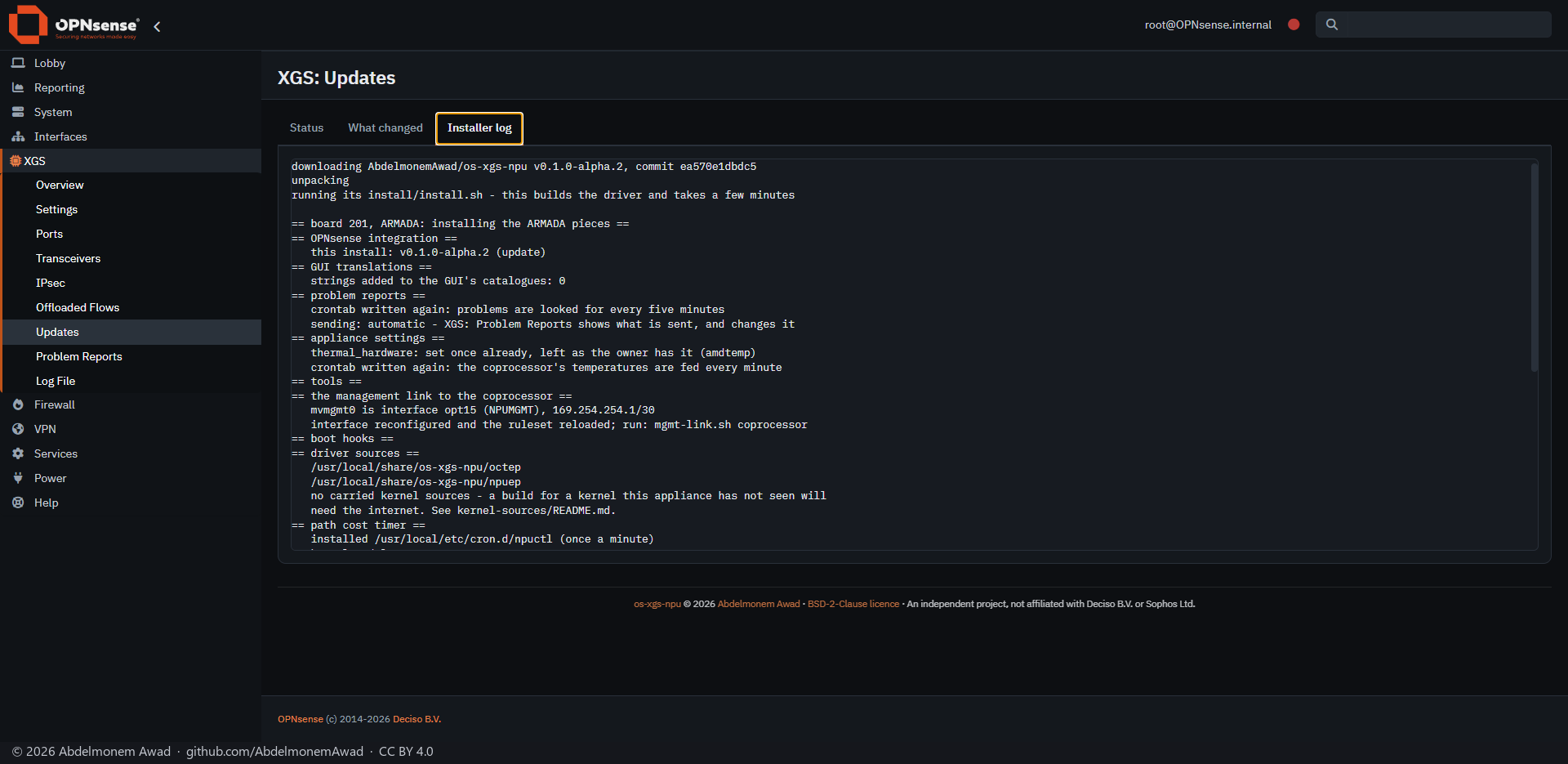Open the OPNsense footer link

click(301, 719)
